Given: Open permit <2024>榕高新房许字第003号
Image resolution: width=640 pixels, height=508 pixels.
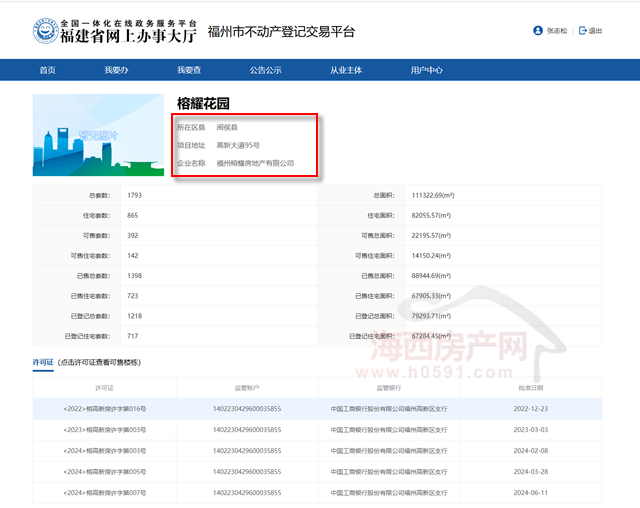Looking at the screenshot, I should 104,450.
